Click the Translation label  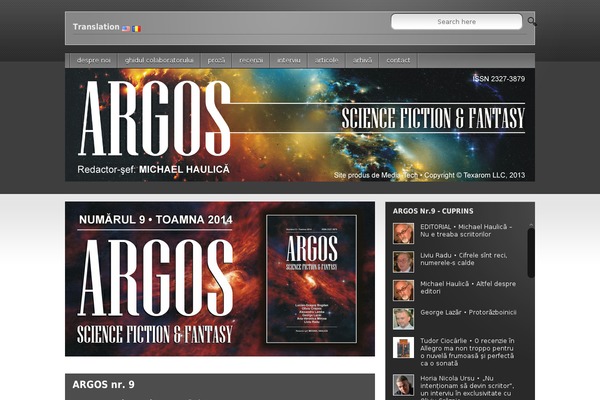96,27
